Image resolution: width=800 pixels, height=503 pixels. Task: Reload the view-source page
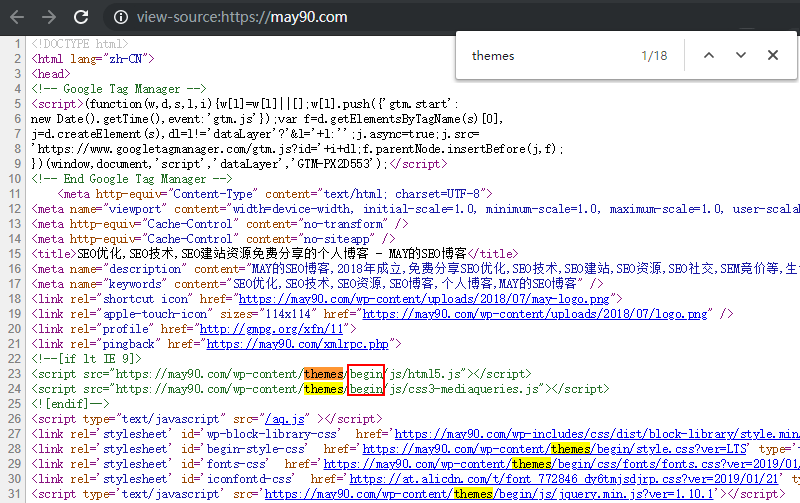point(83,17)
